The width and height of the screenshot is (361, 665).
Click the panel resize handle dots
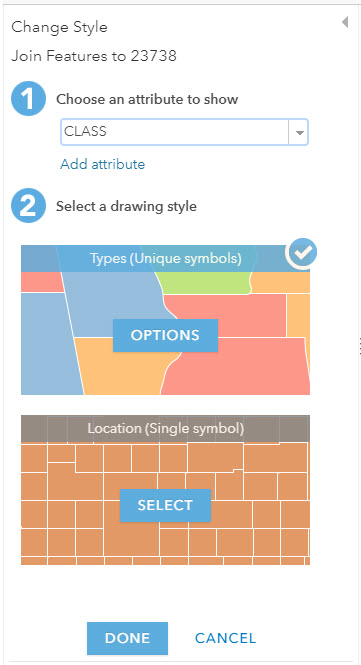359,346
